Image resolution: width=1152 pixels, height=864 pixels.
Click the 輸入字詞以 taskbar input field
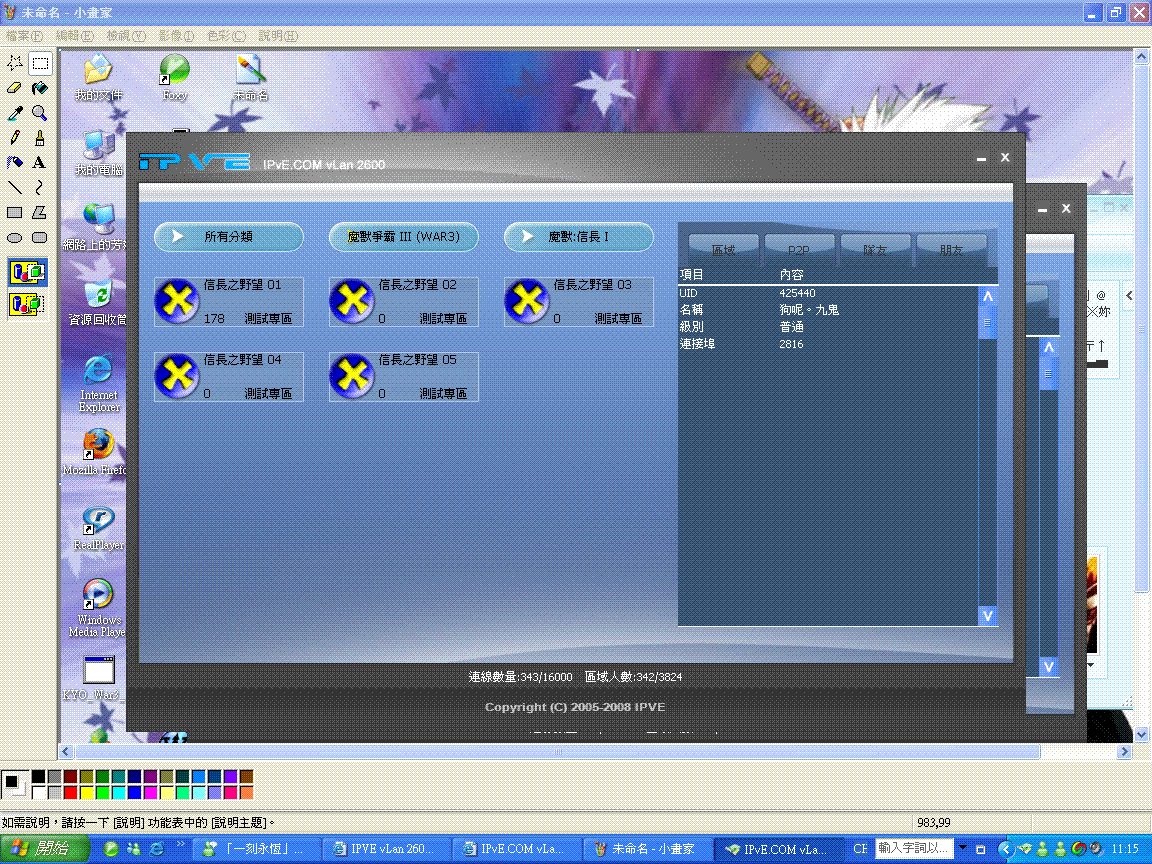click(914, 848)
